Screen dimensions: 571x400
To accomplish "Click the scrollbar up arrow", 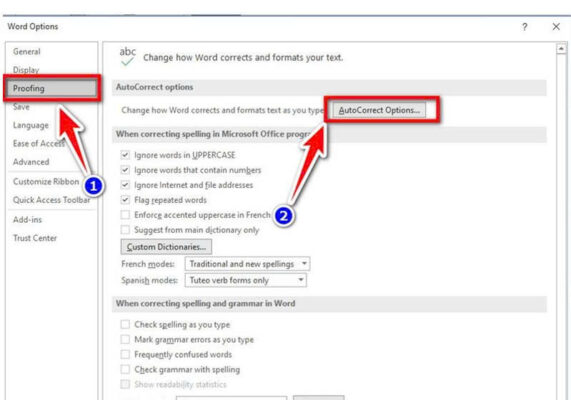I will click(x=561, y=48).
